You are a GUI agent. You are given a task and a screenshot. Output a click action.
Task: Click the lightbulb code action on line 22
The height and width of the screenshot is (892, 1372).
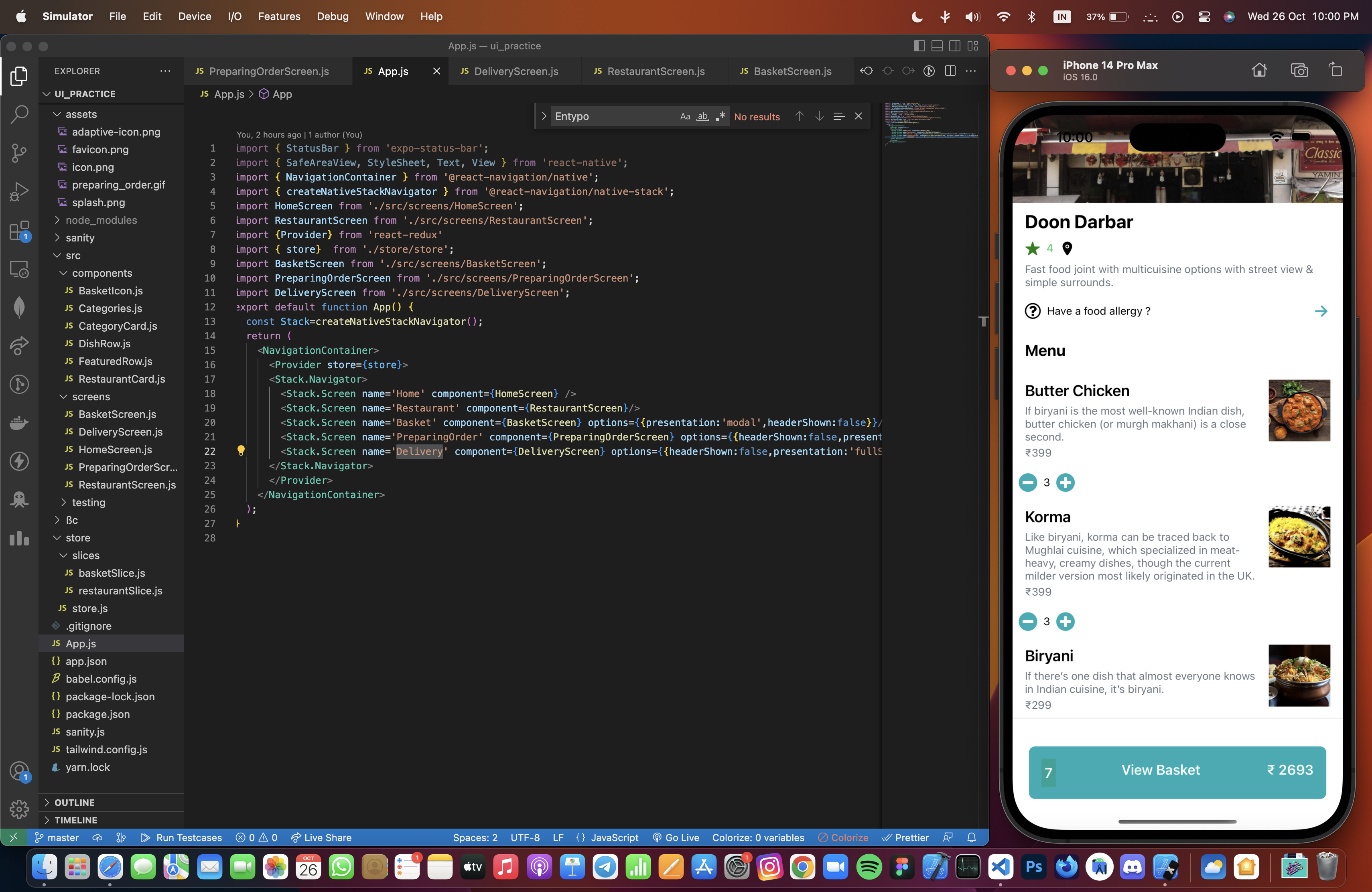(x=241, y=450)
